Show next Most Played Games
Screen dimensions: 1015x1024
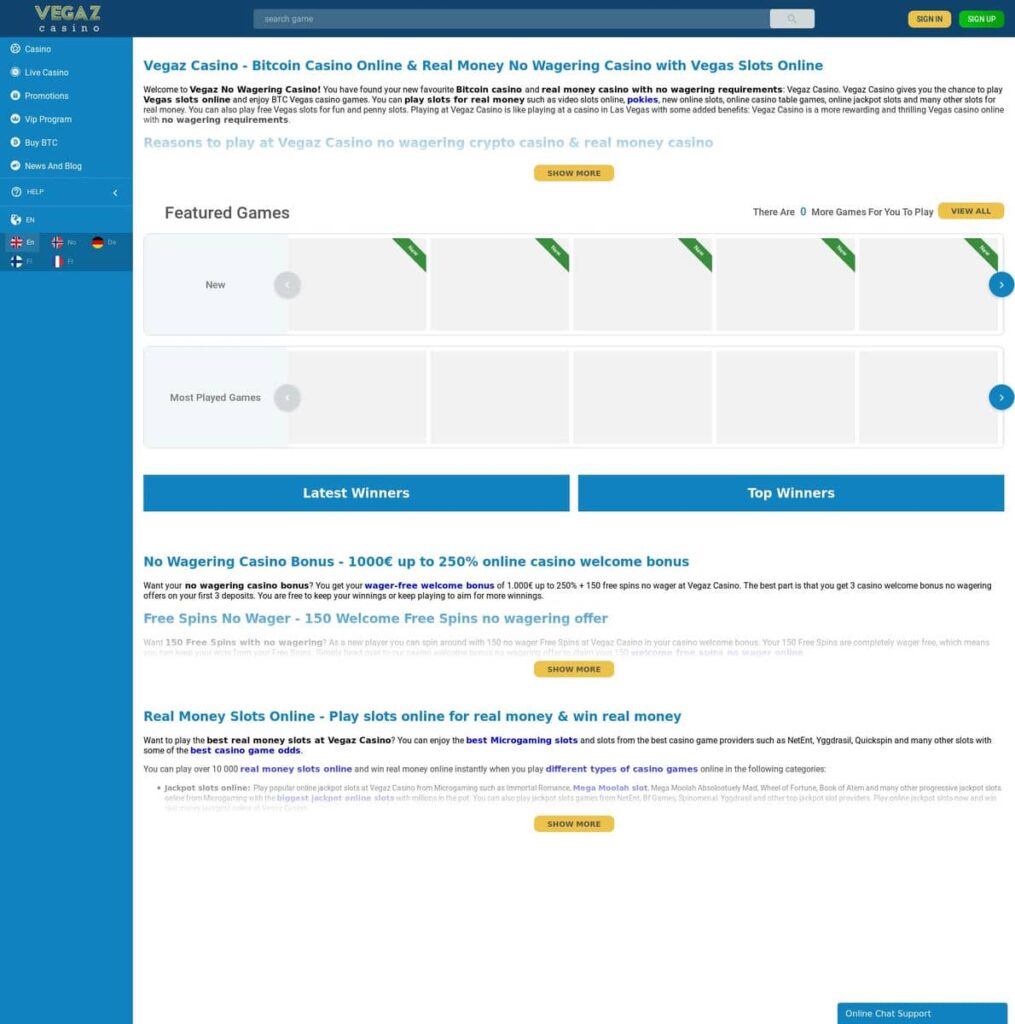tap(1001, 397)
